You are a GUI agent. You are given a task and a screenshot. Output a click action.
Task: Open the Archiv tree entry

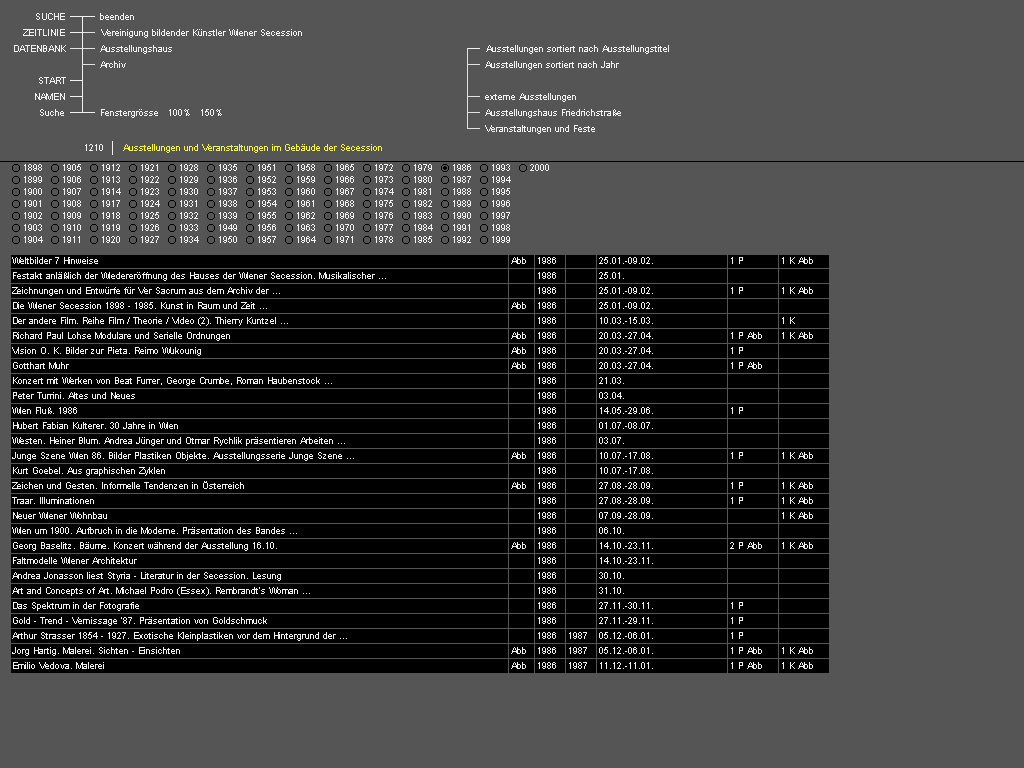112,65
